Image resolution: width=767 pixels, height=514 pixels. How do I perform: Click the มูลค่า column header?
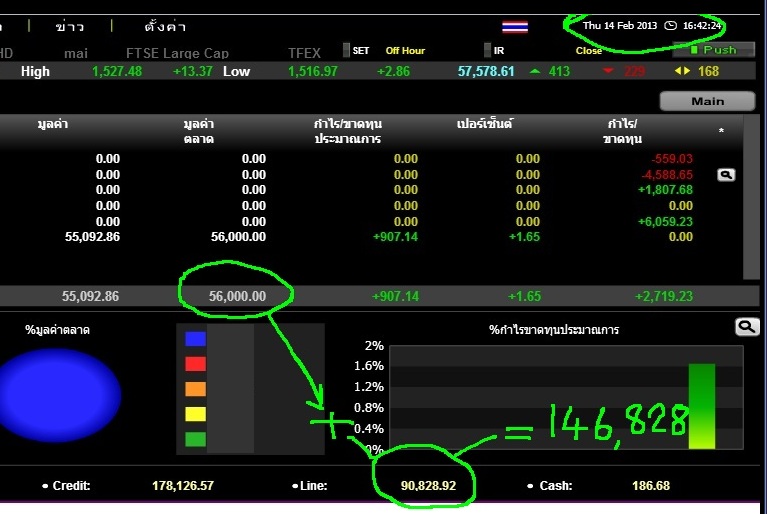click(x=53, y=124)
